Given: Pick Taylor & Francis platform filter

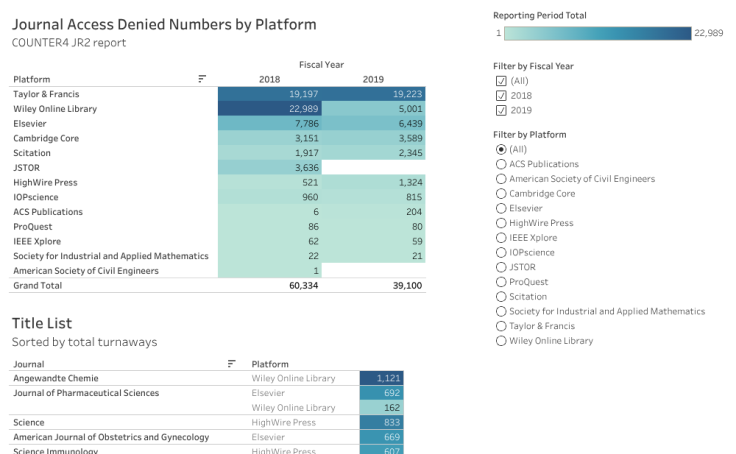Looking at the screenshot, I should [x=501, y=326].
